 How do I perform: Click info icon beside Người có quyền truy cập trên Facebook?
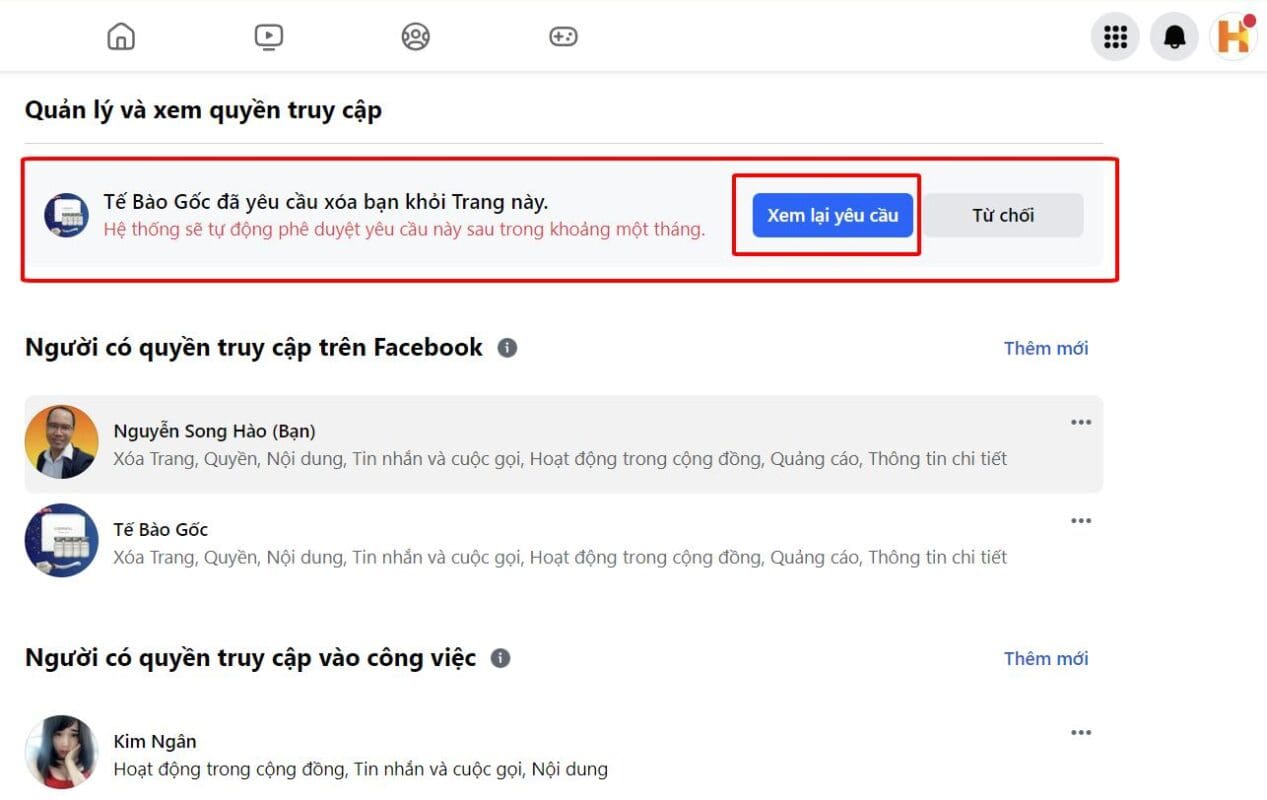pyautogui.click(x=507, y=348)
